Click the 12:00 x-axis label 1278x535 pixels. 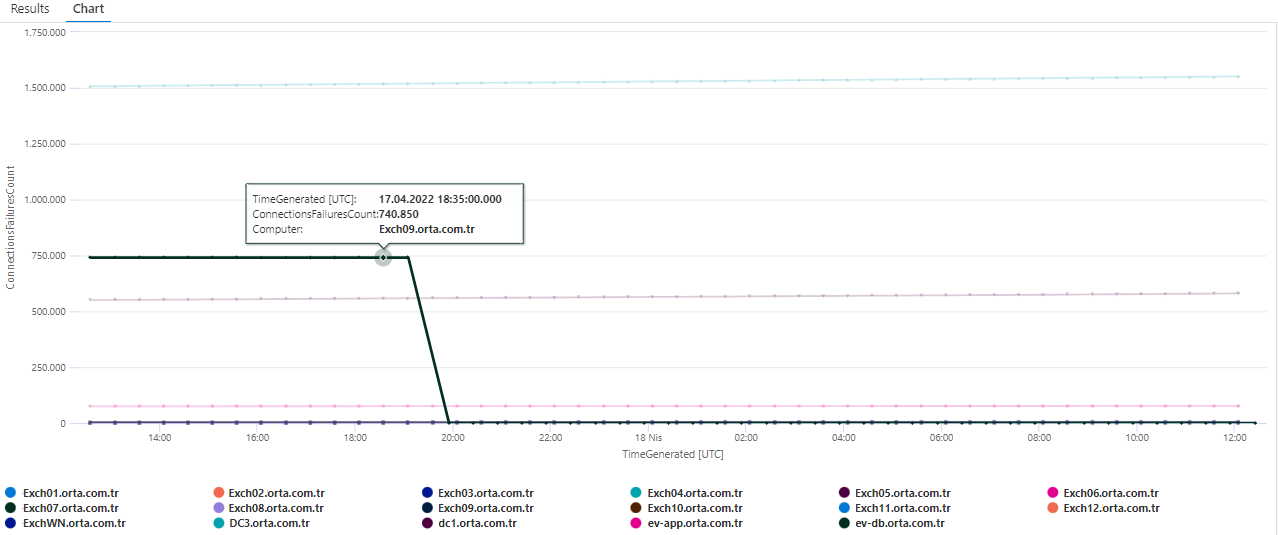(1235, 437)
